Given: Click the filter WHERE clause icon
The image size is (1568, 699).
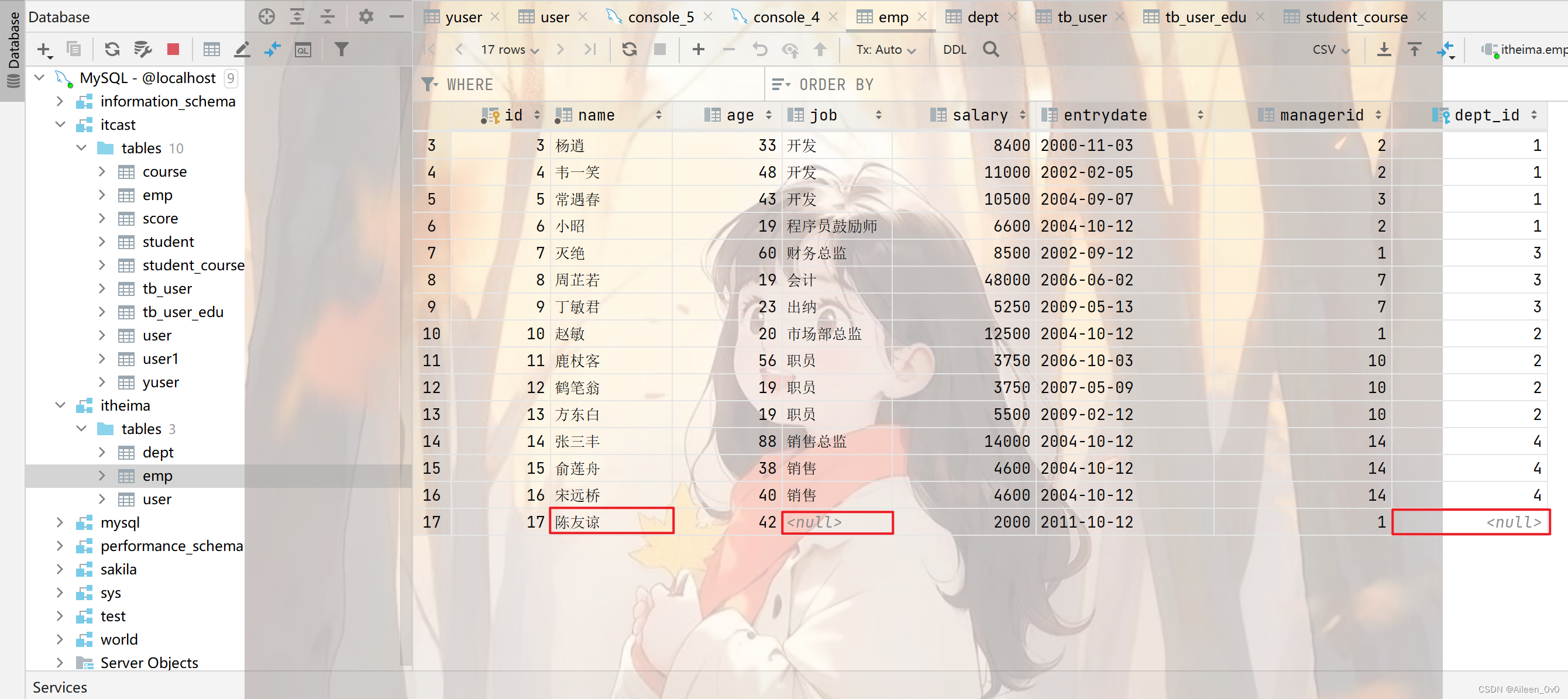Looking at the screenshot, I should coord(429,84).
